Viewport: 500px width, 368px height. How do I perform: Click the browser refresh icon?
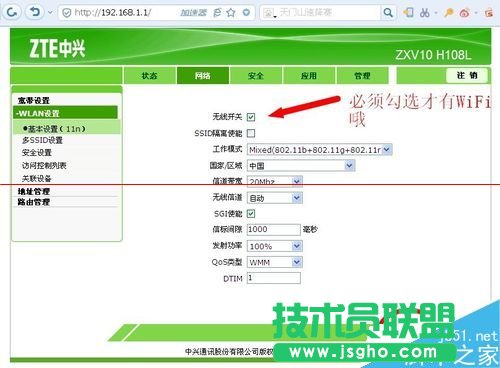click(12, 12)
